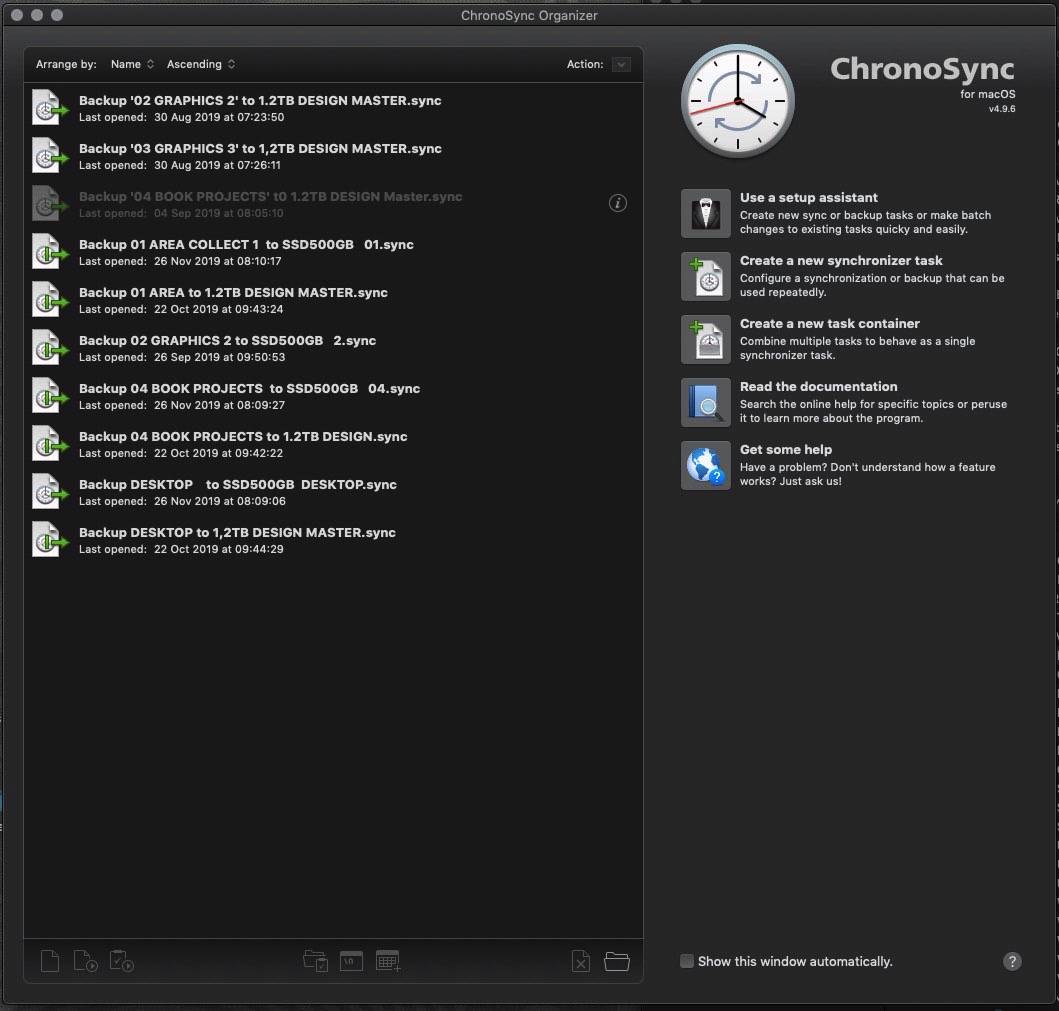The image size is (1059, 1011).
Task: Open the Arrange by Name dropdown
Action: pyautogui.click(x=132, y=64)
